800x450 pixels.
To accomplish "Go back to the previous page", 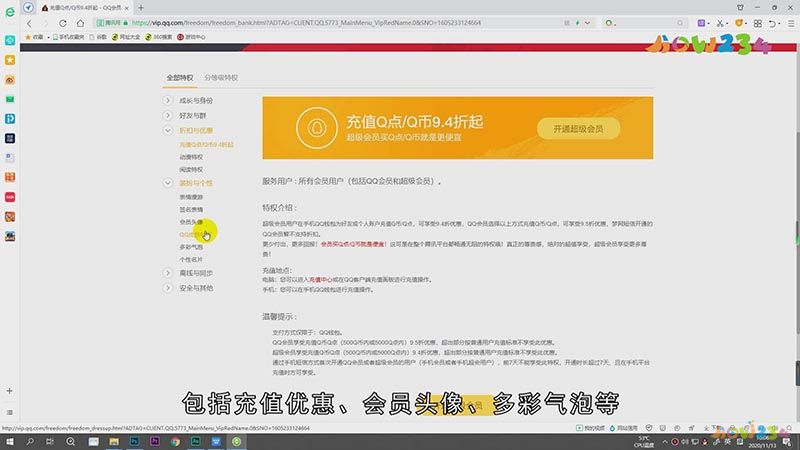I will tap(29, 23).
